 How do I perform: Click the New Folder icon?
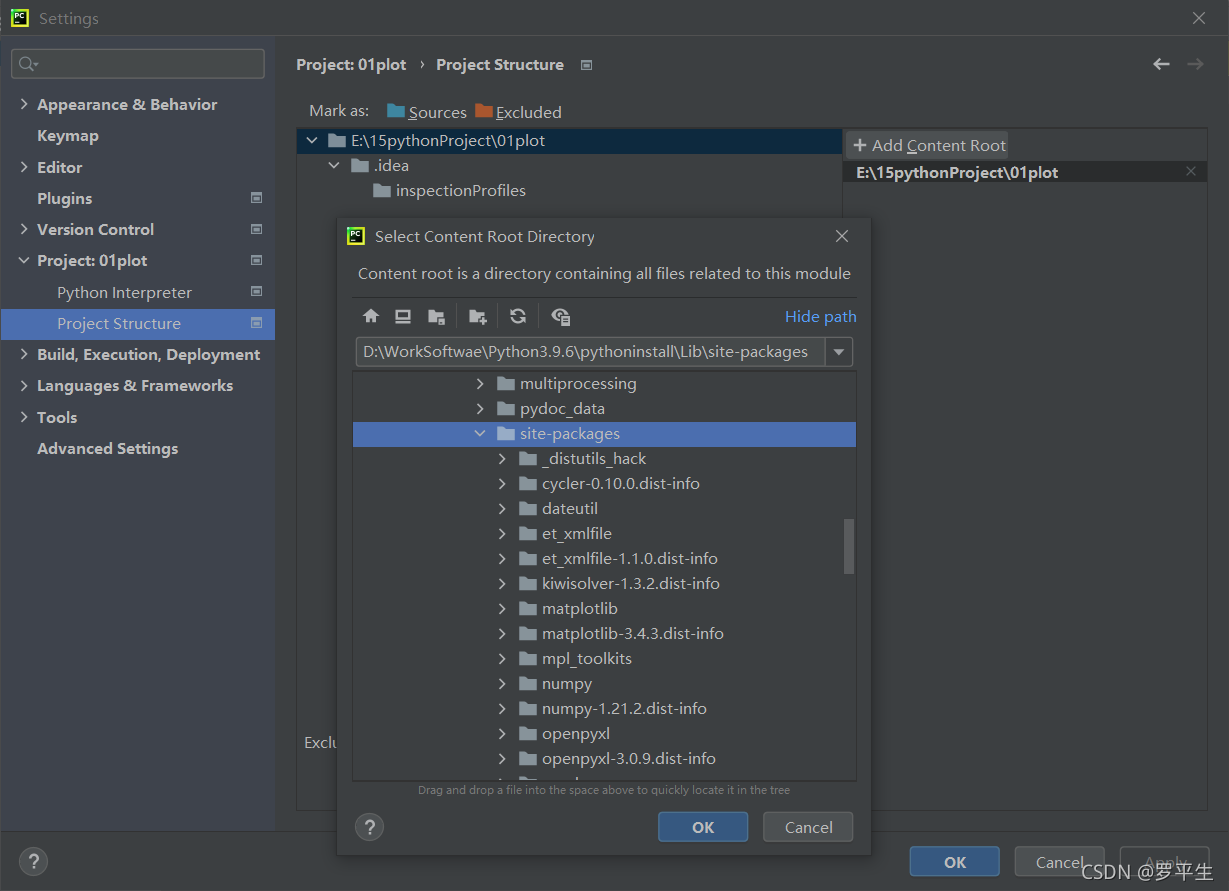pyautogui.click(x=478, y=317)
